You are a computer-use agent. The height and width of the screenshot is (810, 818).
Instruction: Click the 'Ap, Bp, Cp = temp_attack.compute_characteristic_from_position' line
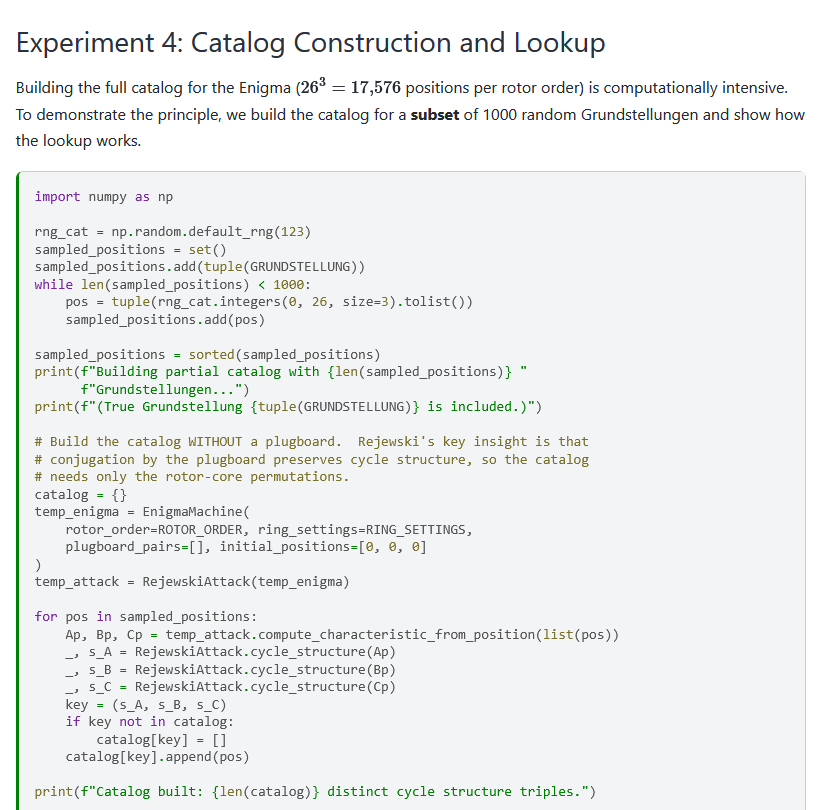pos(342,634)
